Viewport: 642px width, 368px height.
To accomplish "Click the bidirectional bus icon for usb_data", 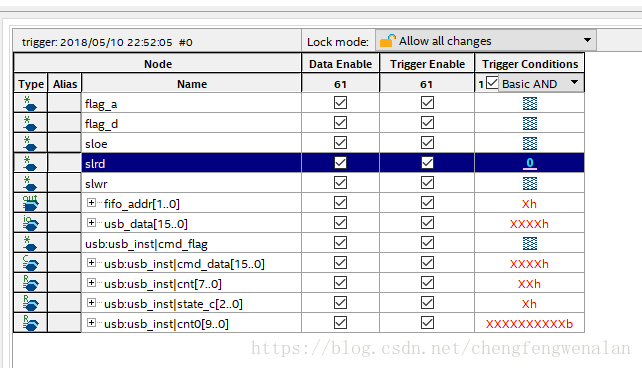I will click(x=30, y=223).
